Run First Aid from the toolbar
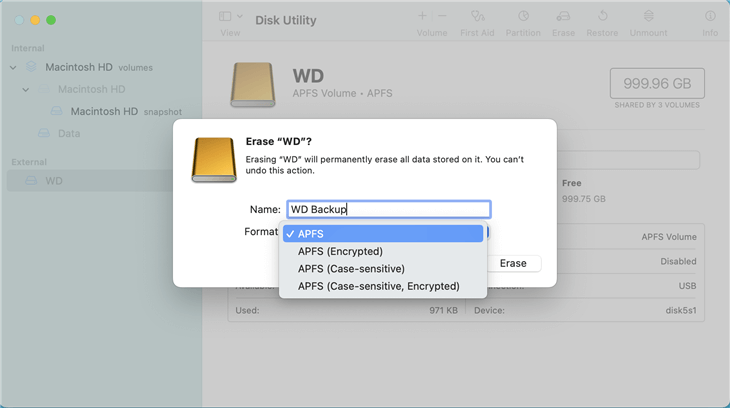The height and width of the screenshot is (408, 730). pos(477,16)
